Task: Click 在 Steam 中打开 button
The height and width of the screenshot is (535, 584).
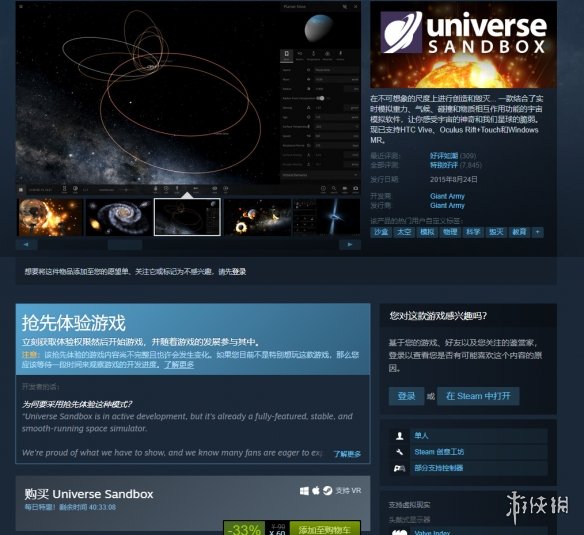Action: [x=478, y=396]
